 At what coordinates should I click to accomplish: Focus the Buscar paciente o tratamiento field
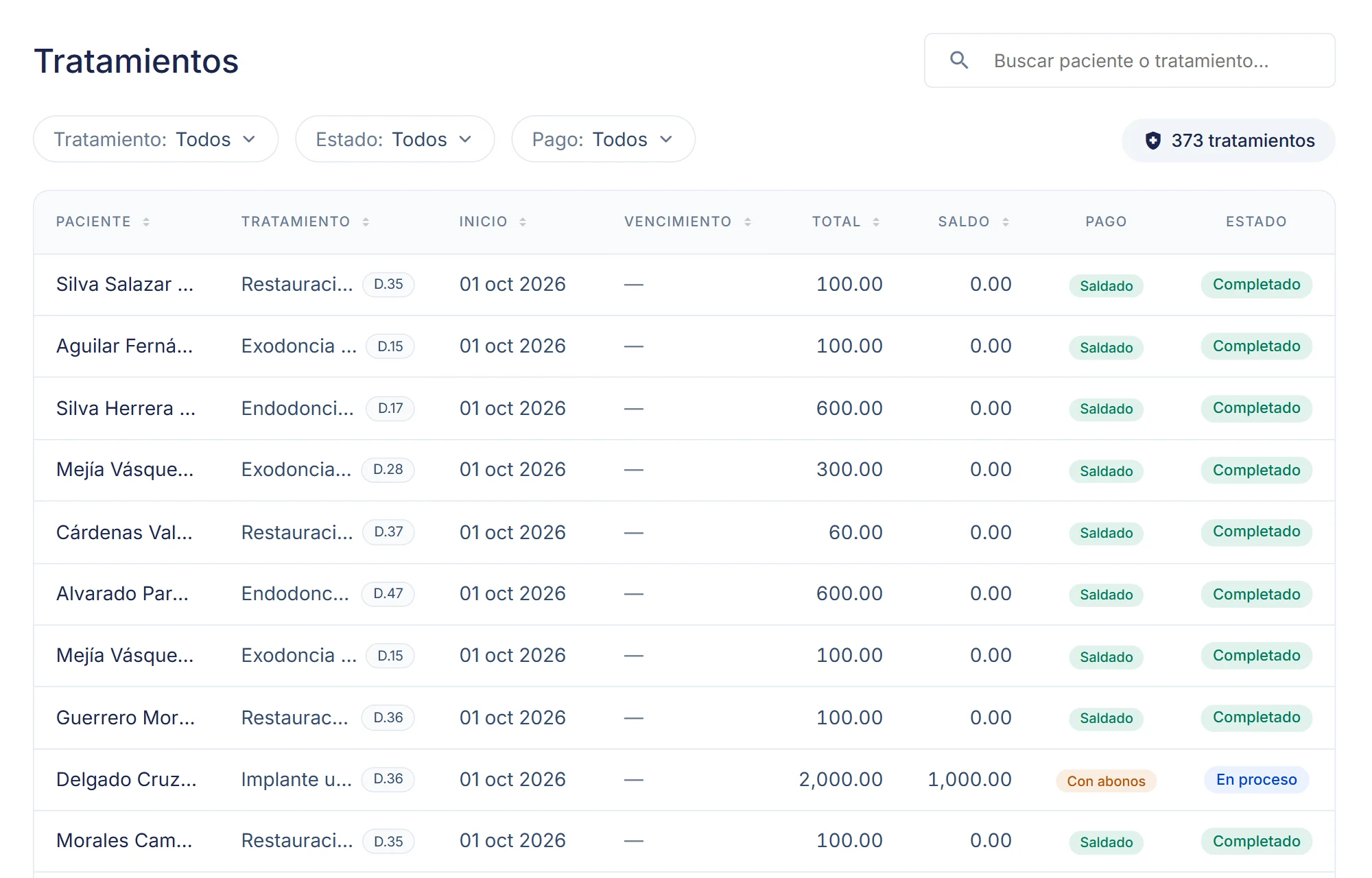click(x=1130, y=60)
